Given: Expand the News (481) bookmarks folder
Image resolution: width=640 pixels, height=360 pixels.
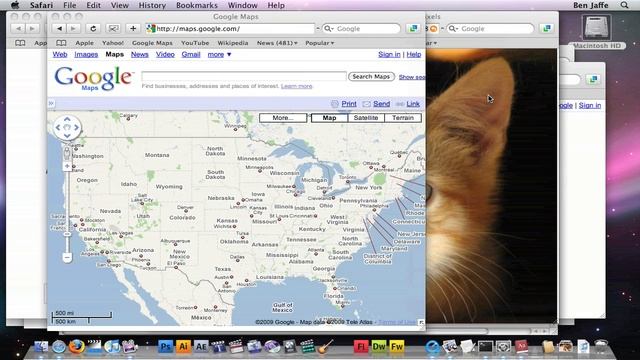Looking at the screenshot, I should [277, 43].
